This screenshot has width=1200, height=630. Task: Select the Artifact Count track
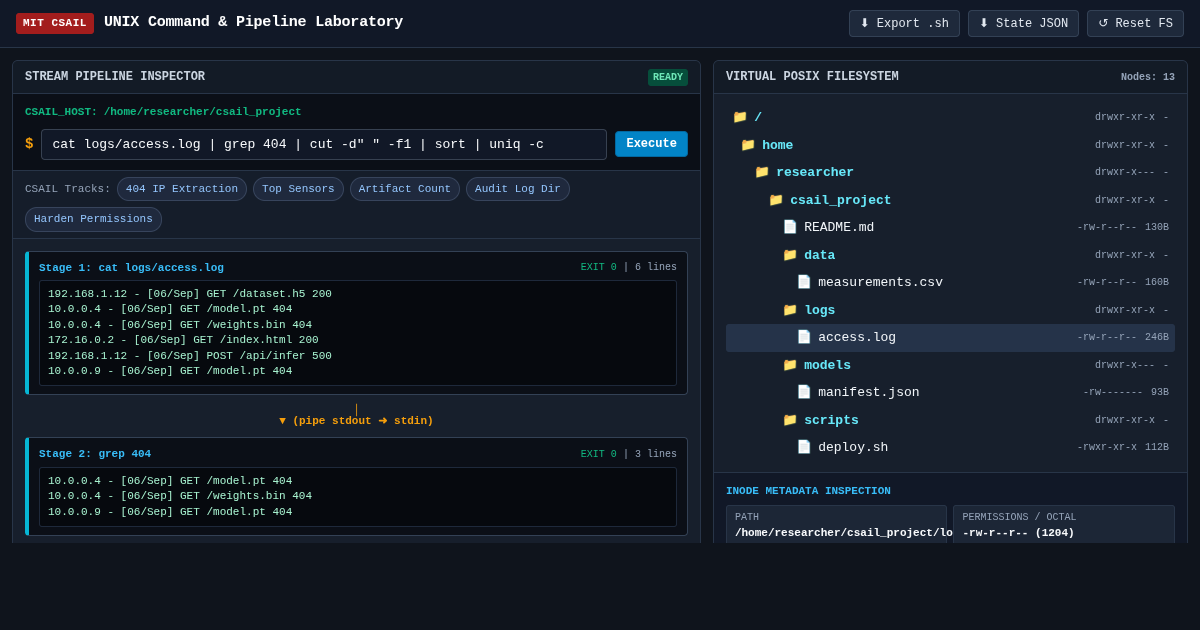(405, 189)
